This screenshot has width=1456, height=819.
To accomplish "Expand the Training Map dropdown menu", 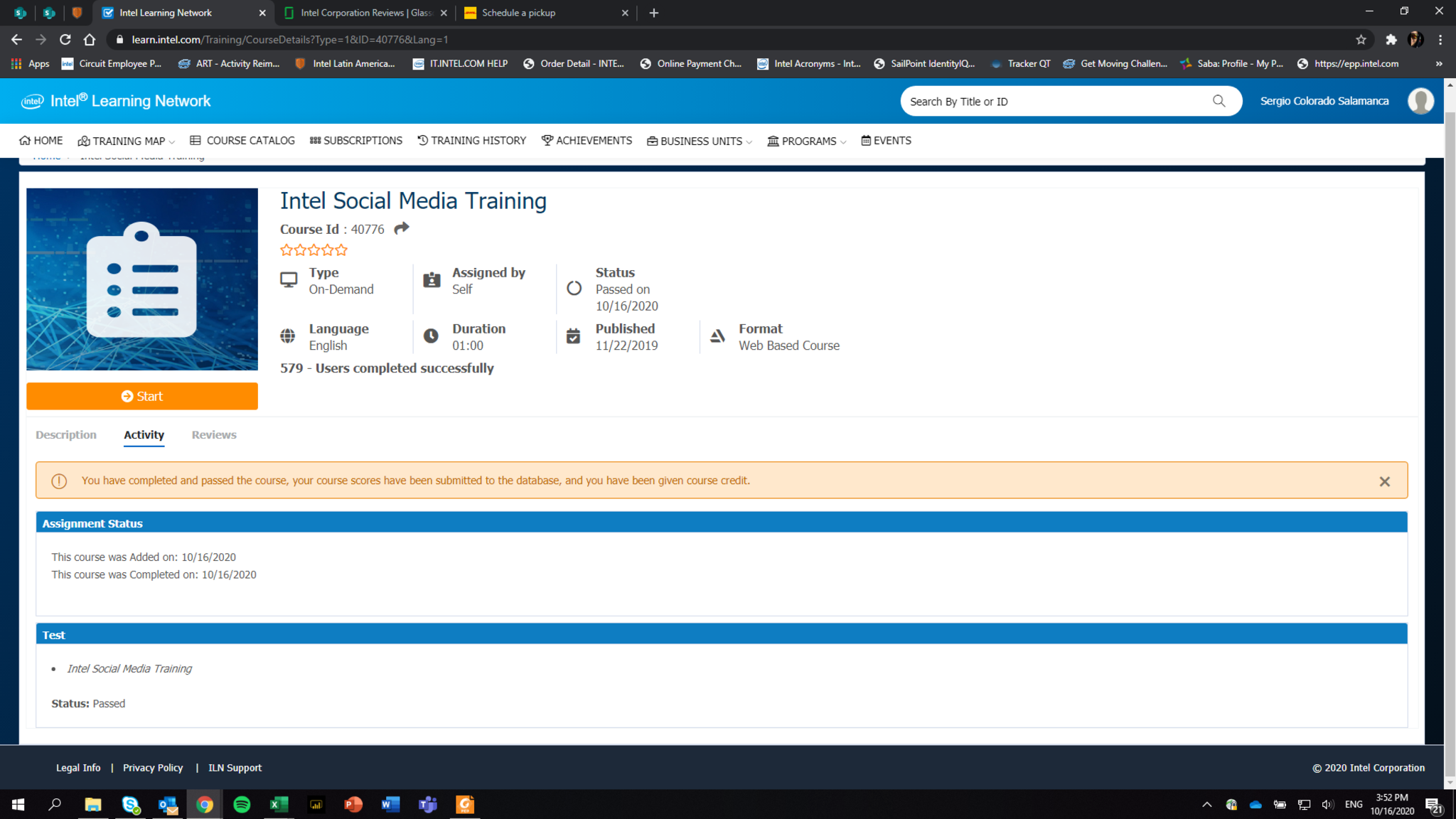I will (x=127, y=141).
